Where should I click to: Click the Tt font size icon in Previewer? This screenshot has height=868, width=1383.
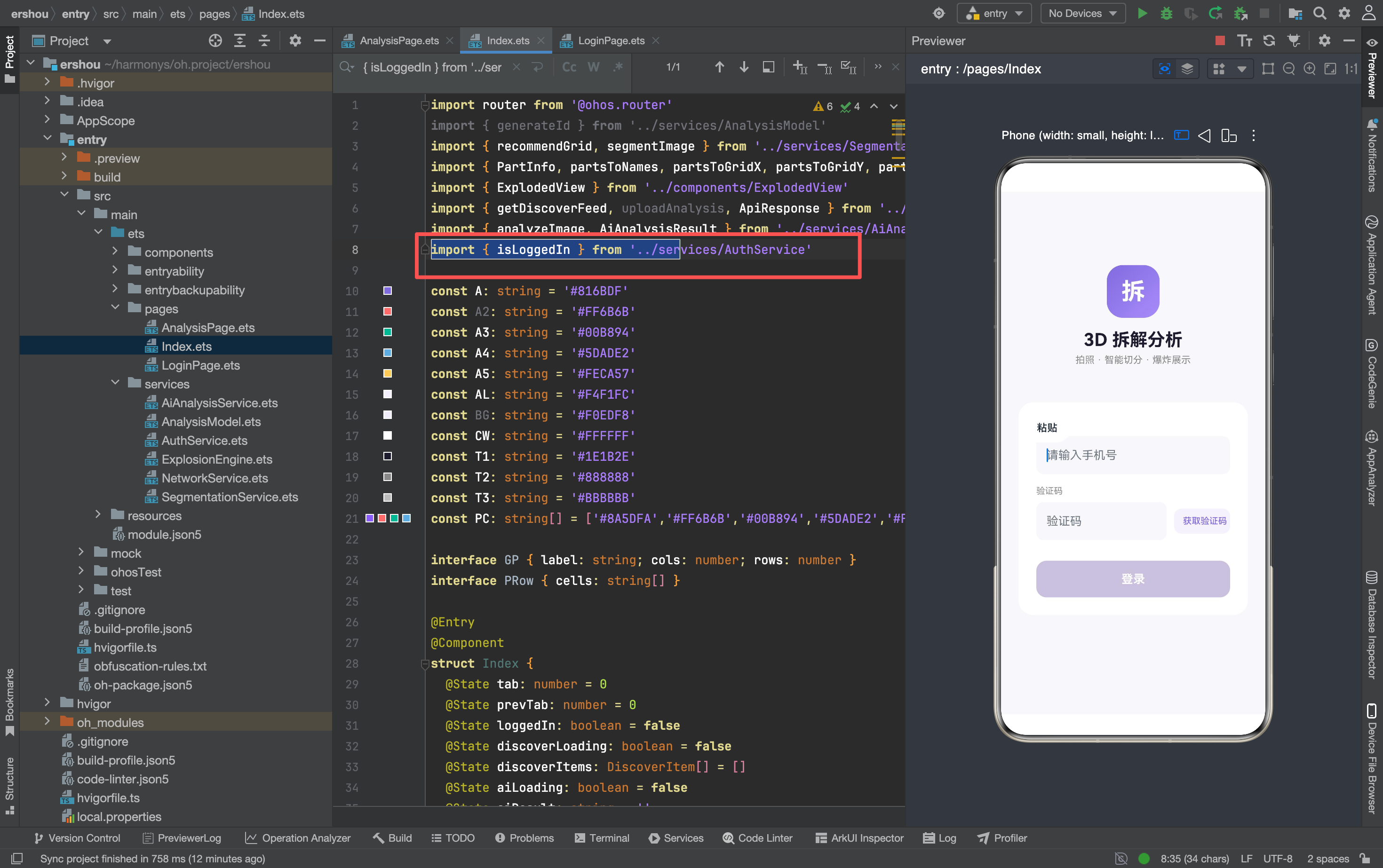(x=1245, y=41)
